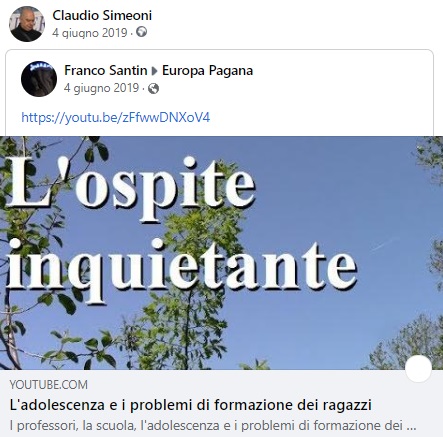The image size is (443, 437).
Task: Open Franco Santin's round profile avatar
Action: click(39, 79)
